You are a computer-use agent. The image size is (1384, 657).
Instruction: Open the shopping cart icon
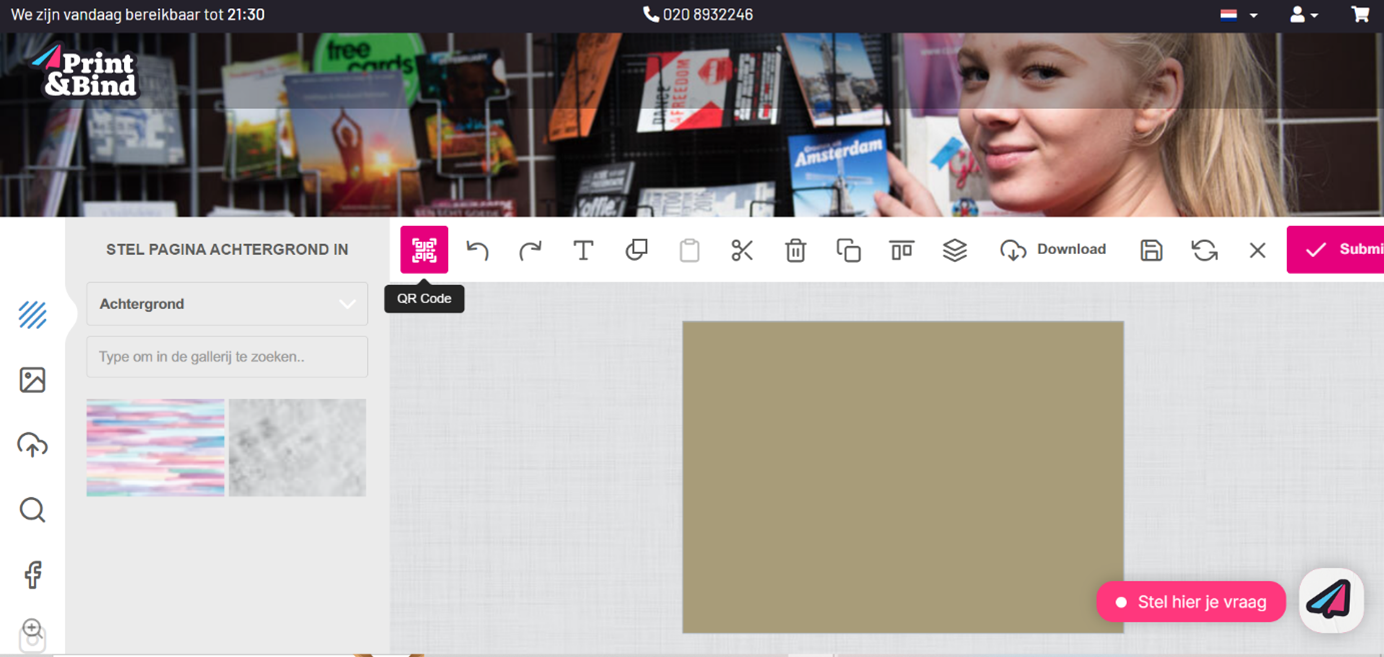pos(1360,15)
